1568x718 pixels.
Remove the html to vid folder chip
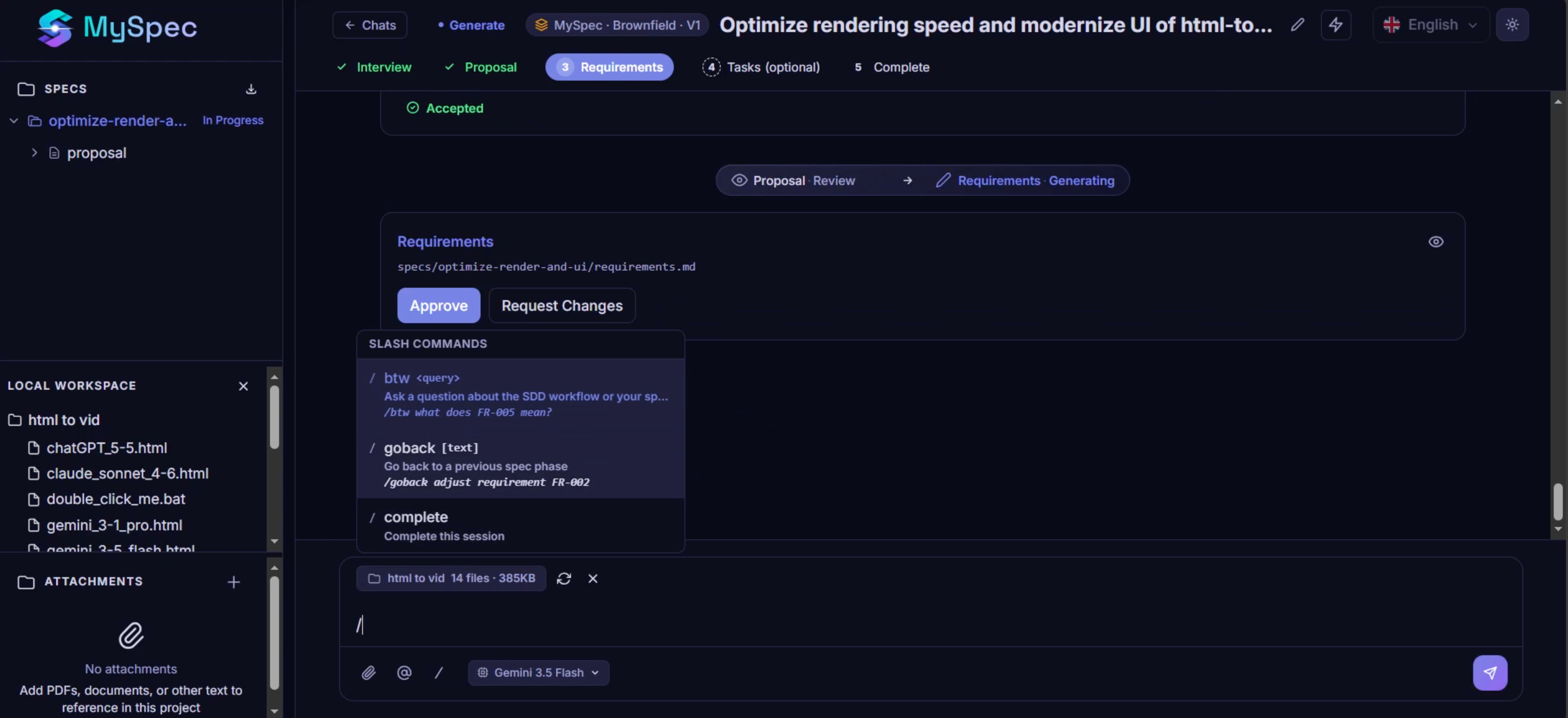pos(593,579)
